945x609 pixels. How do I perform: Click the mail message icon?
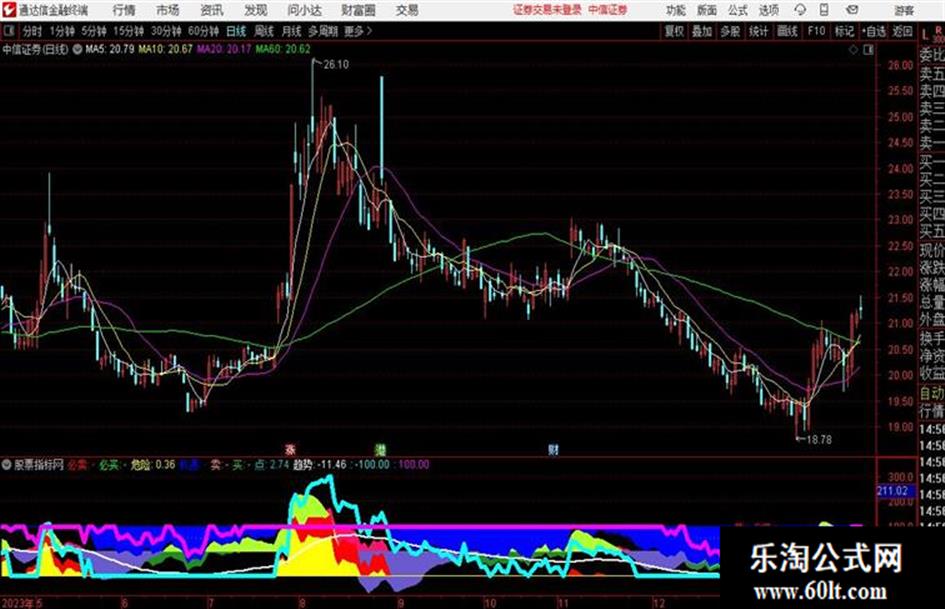point(852,10)
